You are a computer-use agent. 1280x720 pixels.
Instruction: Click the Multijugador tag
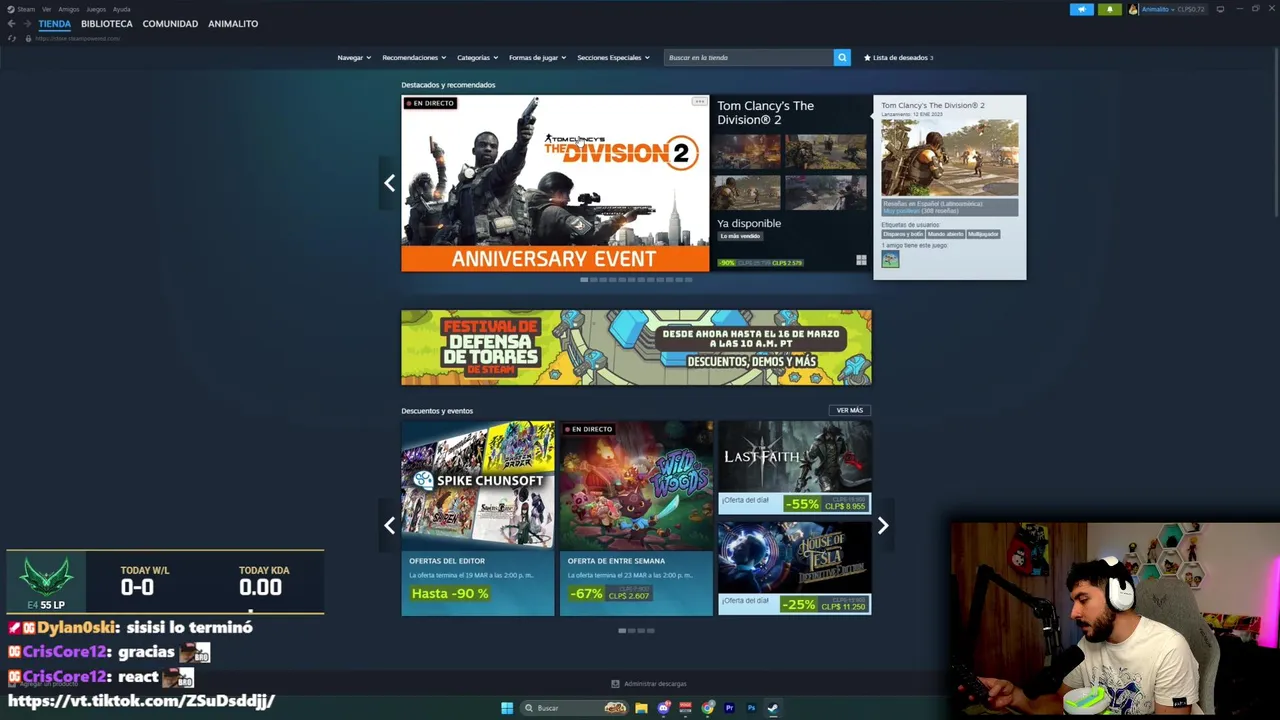pos(983,234)
